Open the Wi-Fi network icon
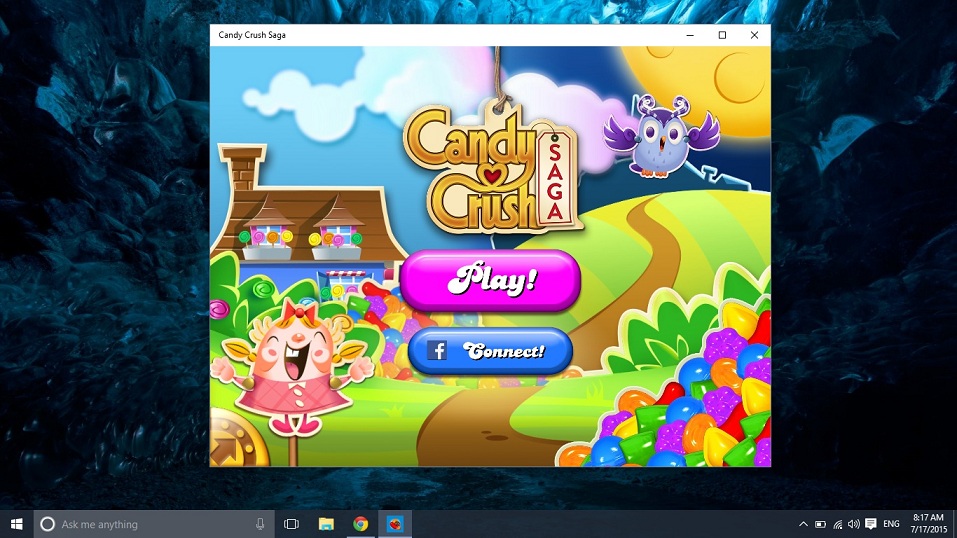 click(837, 524)
